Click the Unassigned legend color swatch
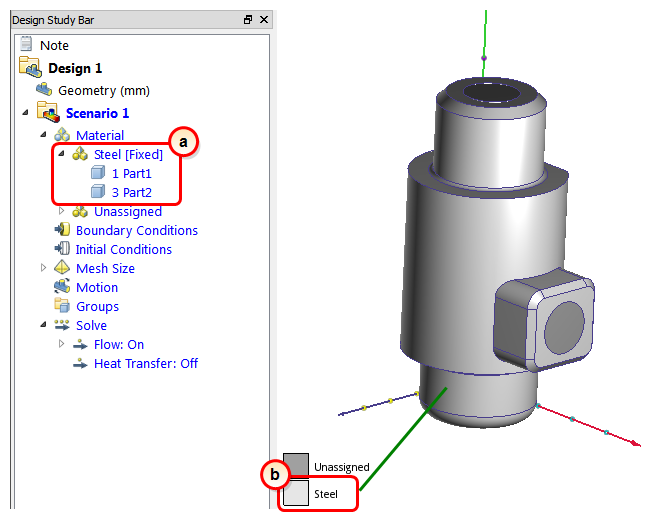 [296, 465]
